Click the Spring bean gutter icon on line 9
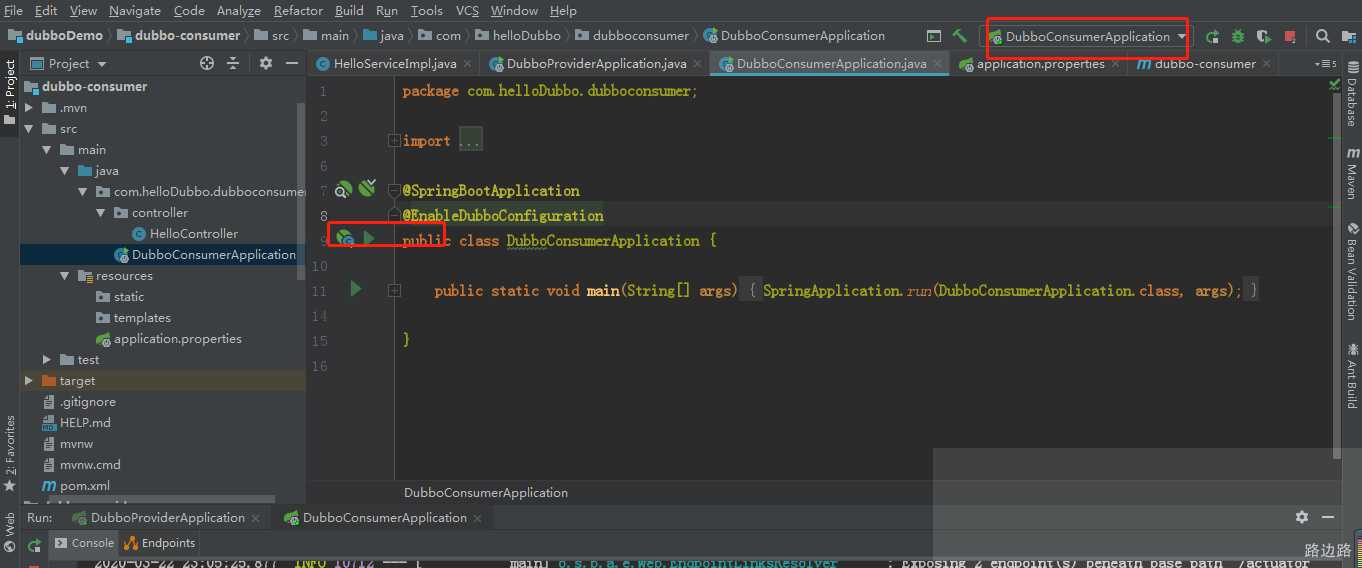 tap(345, 238)
